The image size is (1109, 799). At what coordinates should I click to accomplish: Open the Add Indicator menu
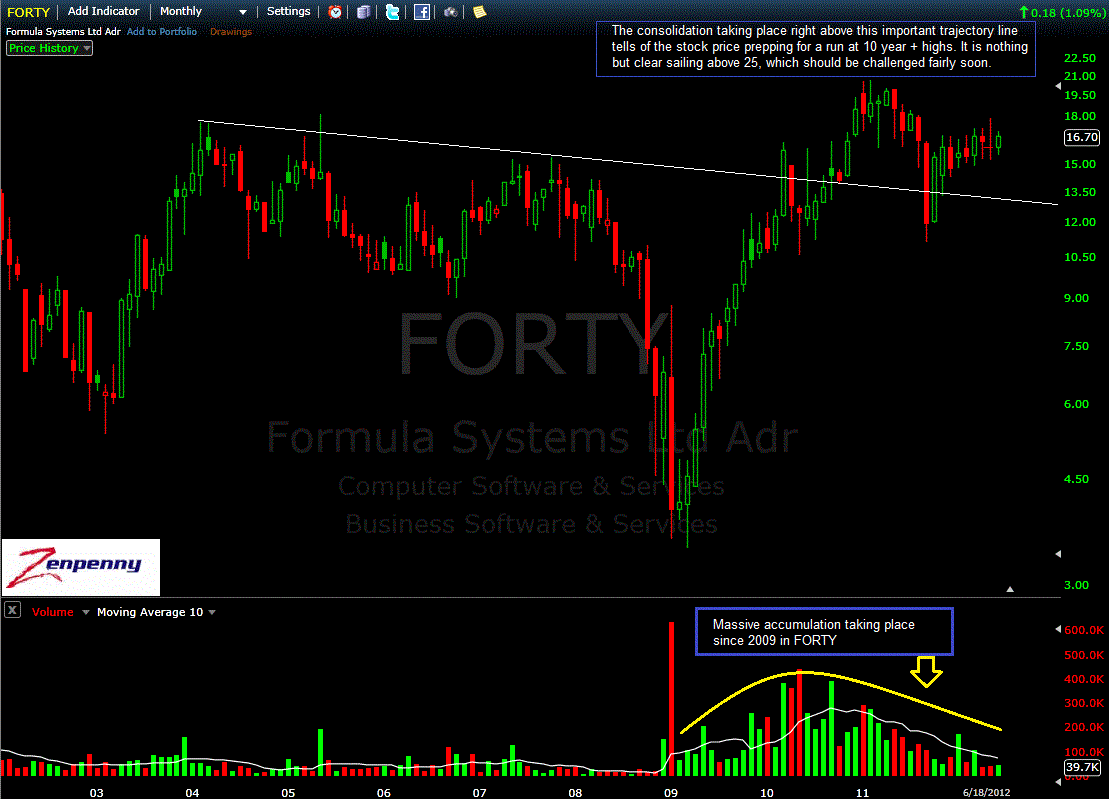tap(103, 11)
